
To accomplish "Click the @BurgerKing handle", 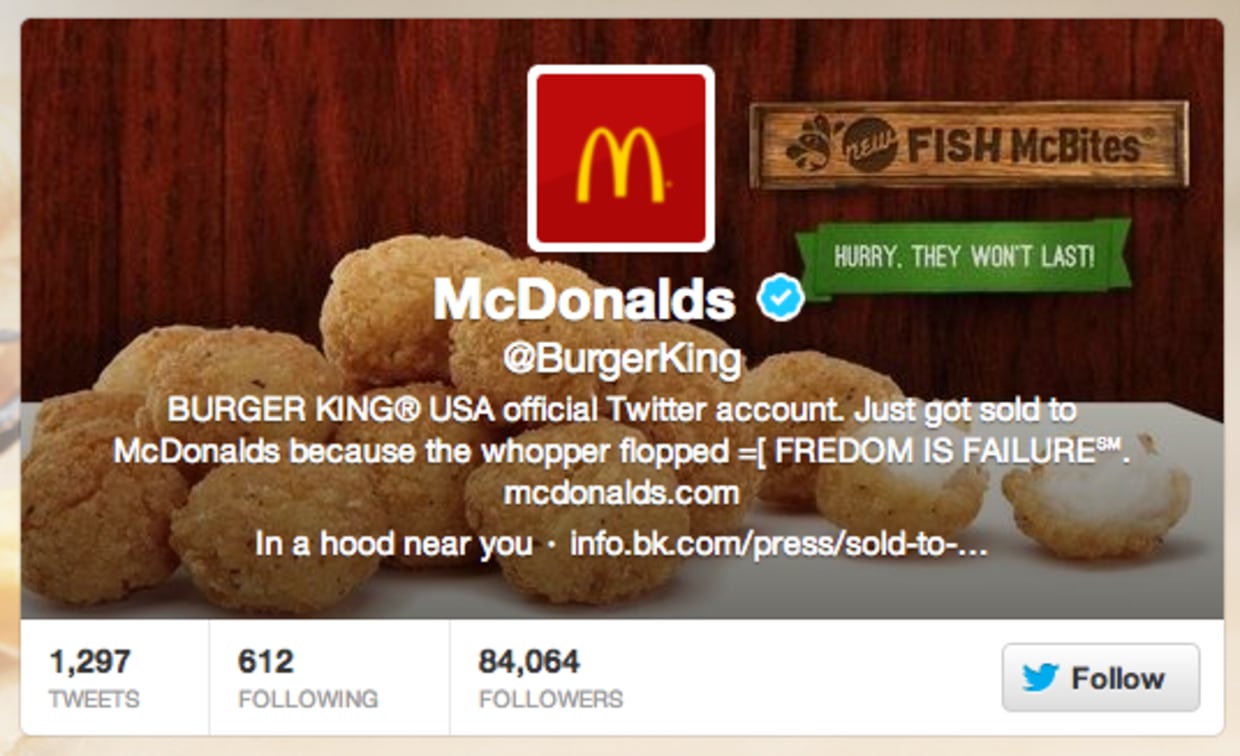I will point(622,360).
